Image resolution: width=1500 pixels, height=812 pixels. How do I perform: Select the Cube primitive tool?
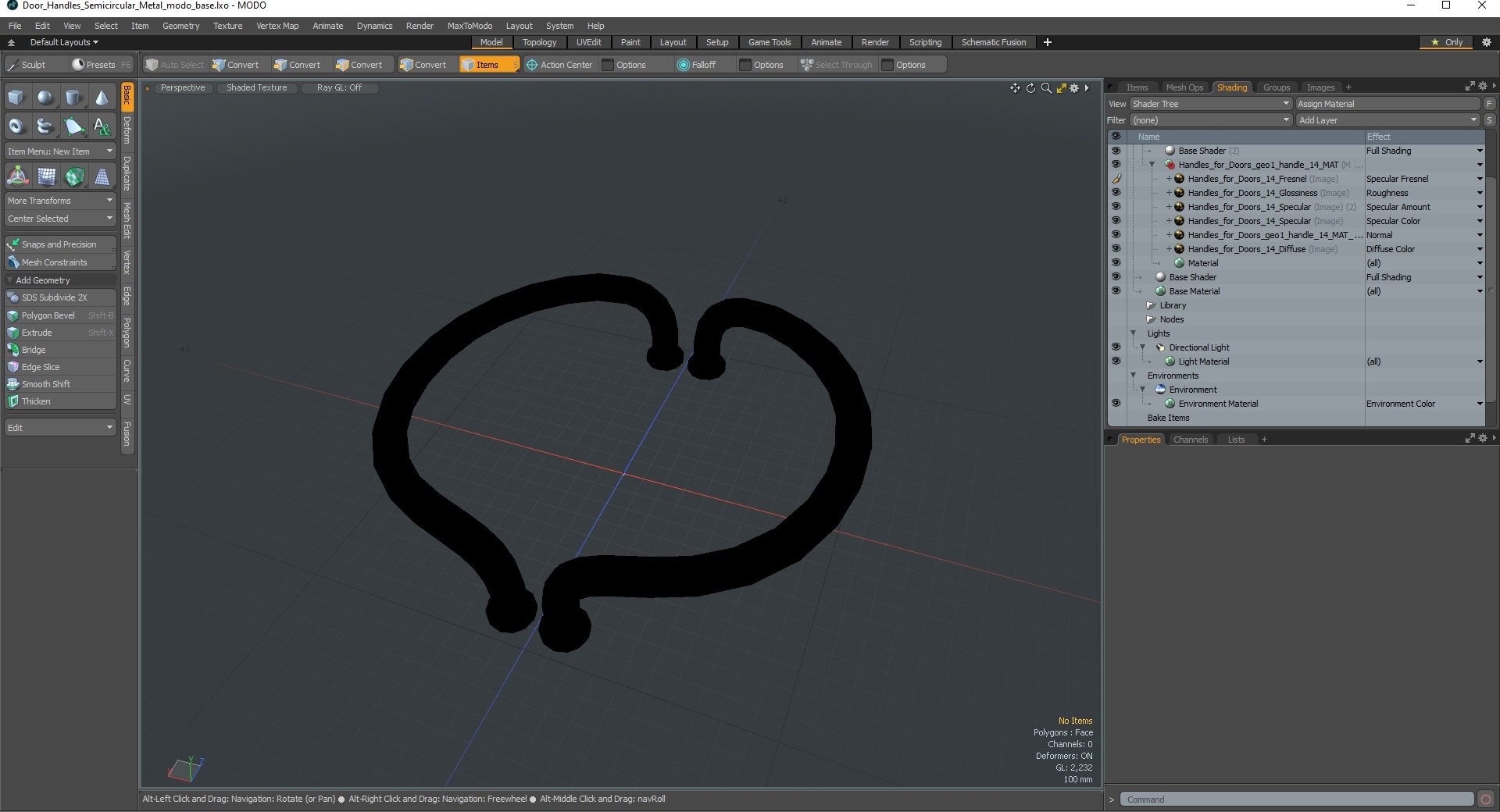[x=16, y=98]
